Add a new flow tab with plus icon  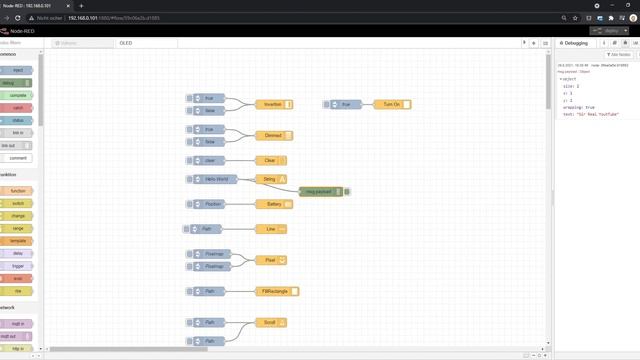coord(533,43)
